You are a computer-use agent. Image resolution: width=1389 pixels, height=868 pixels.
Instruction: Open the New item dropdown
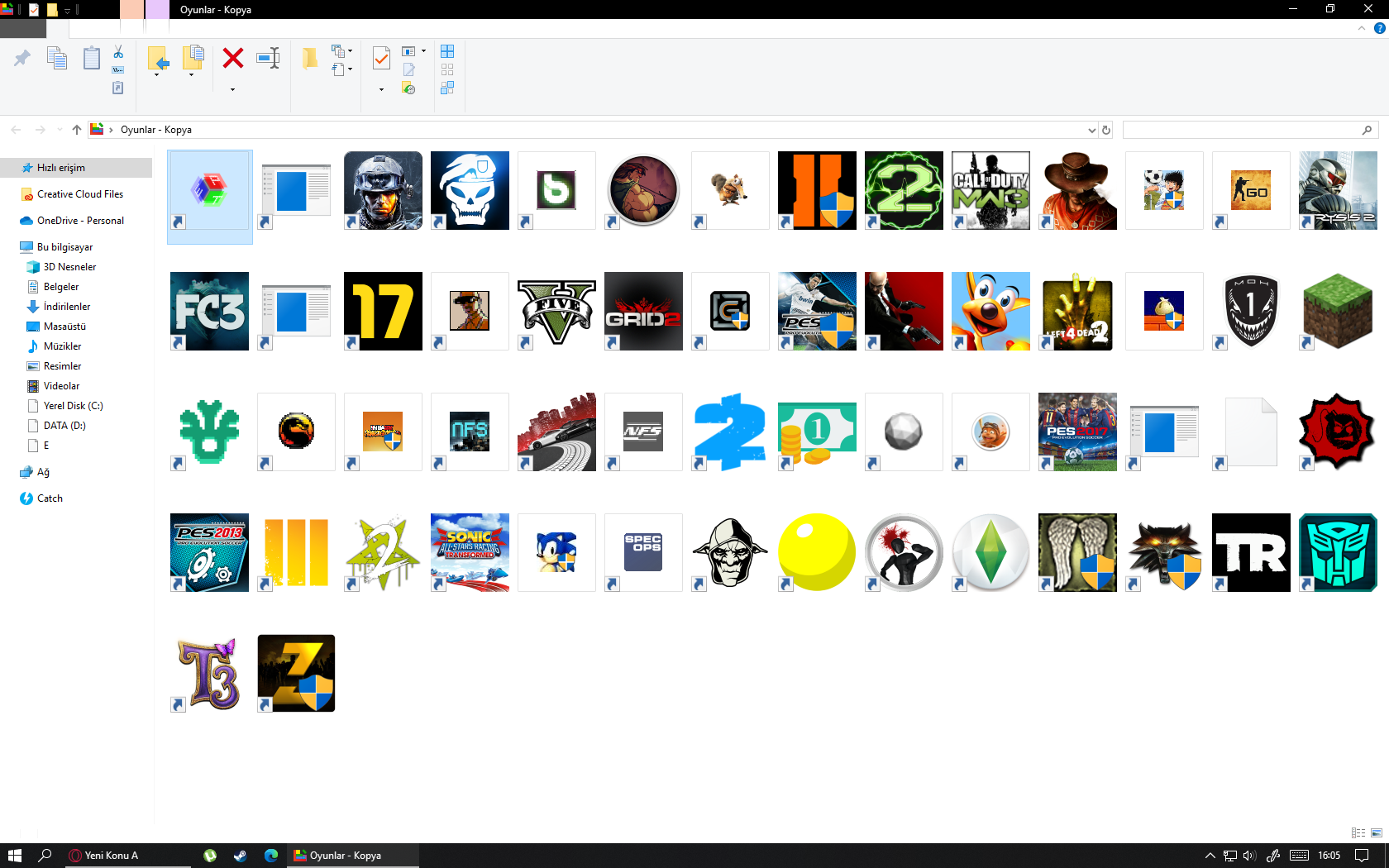click(341, 51)
